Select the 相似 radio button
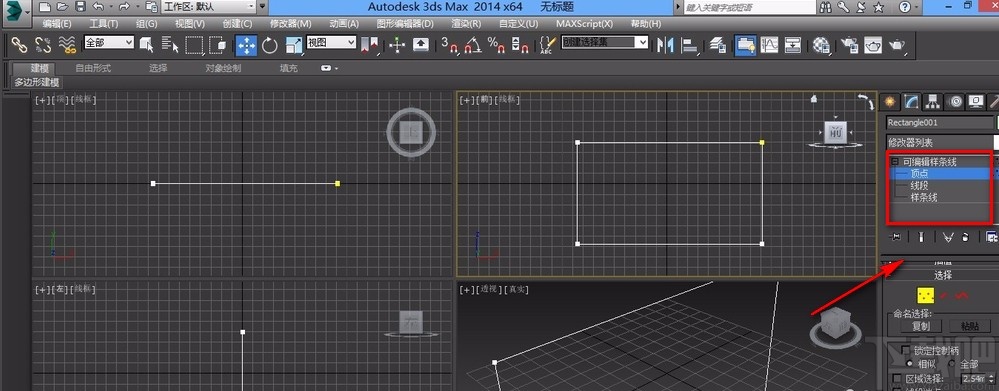The height and width of the screenshot is (391, 999). 909,363
